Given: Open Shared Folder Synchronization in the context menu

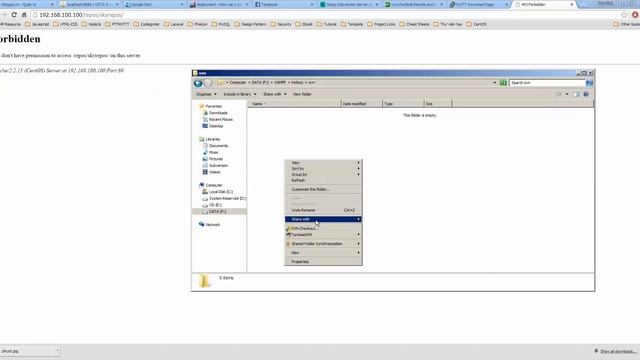Looking at the screenshot, I should [323, 244].
